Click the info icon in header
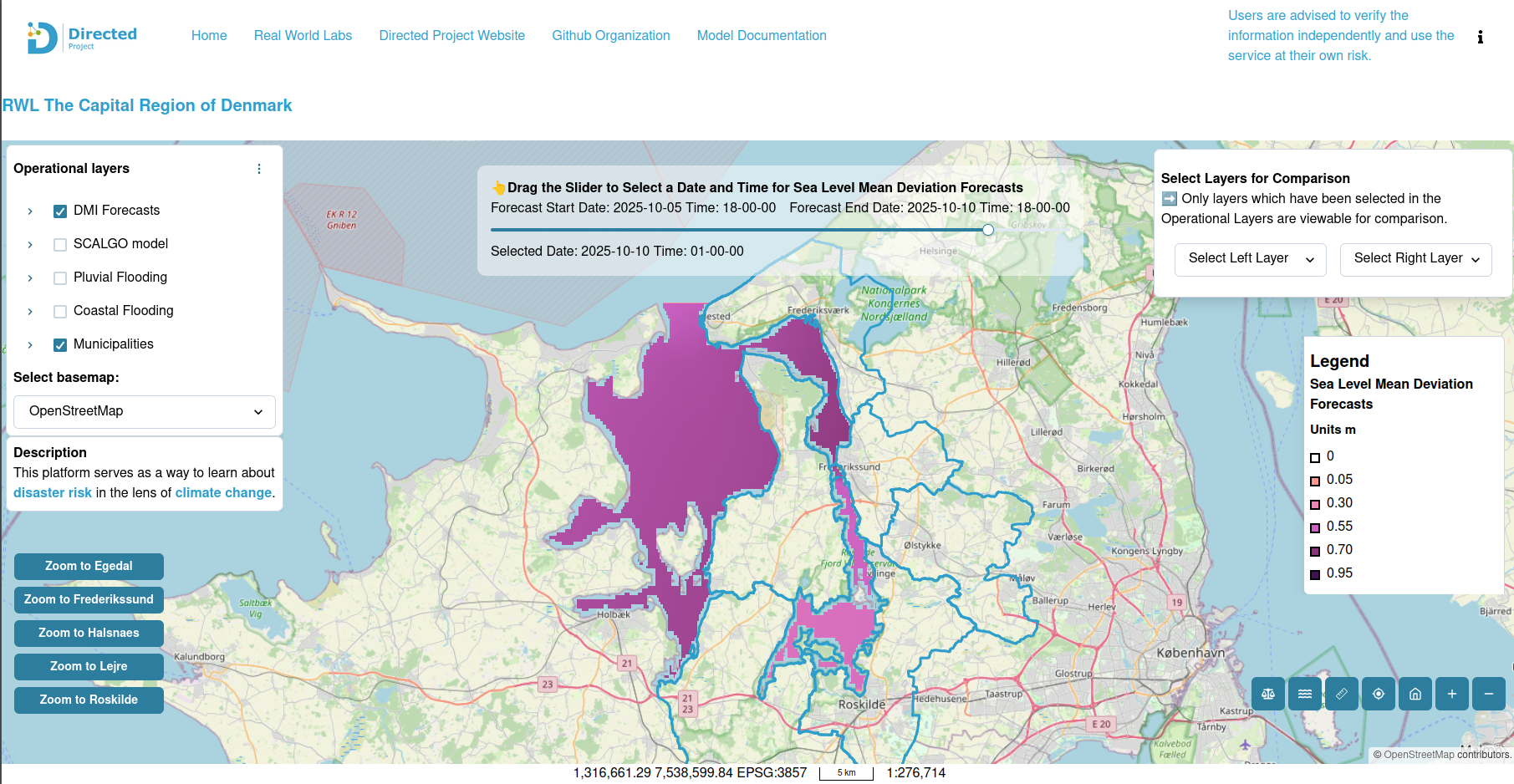The height and width of the screenshot is (784, 1514). pyautogui.click(x=1480, y=37)
